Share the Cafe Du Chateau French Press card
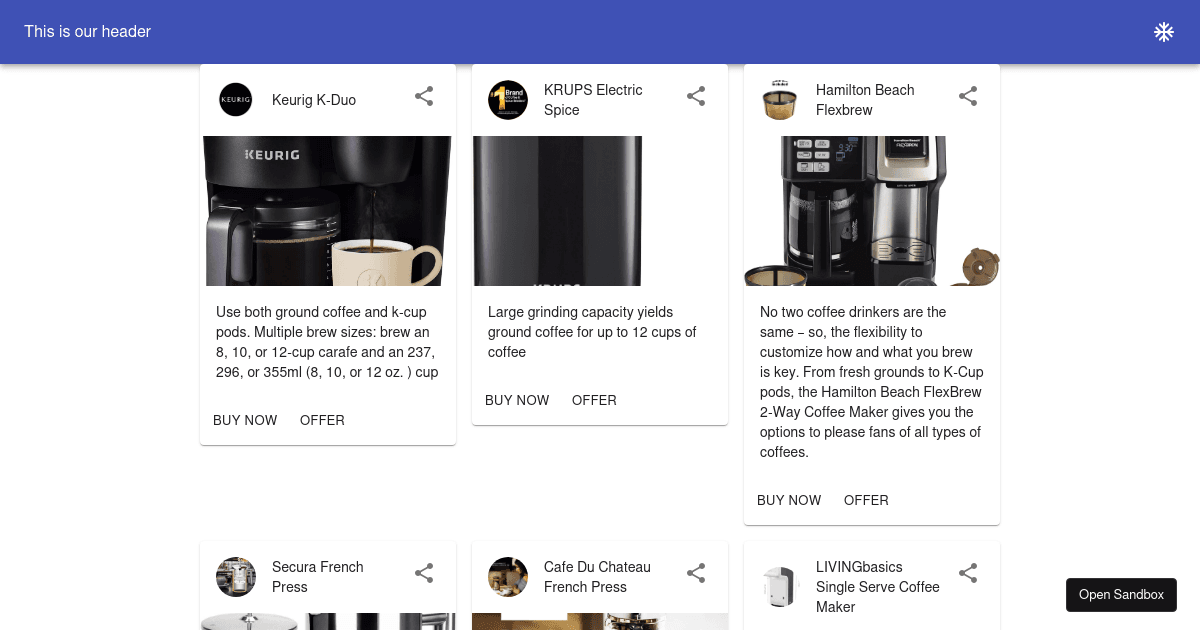Image resolution: width=1200 pixels, height=630 pixels. [696, 573]
